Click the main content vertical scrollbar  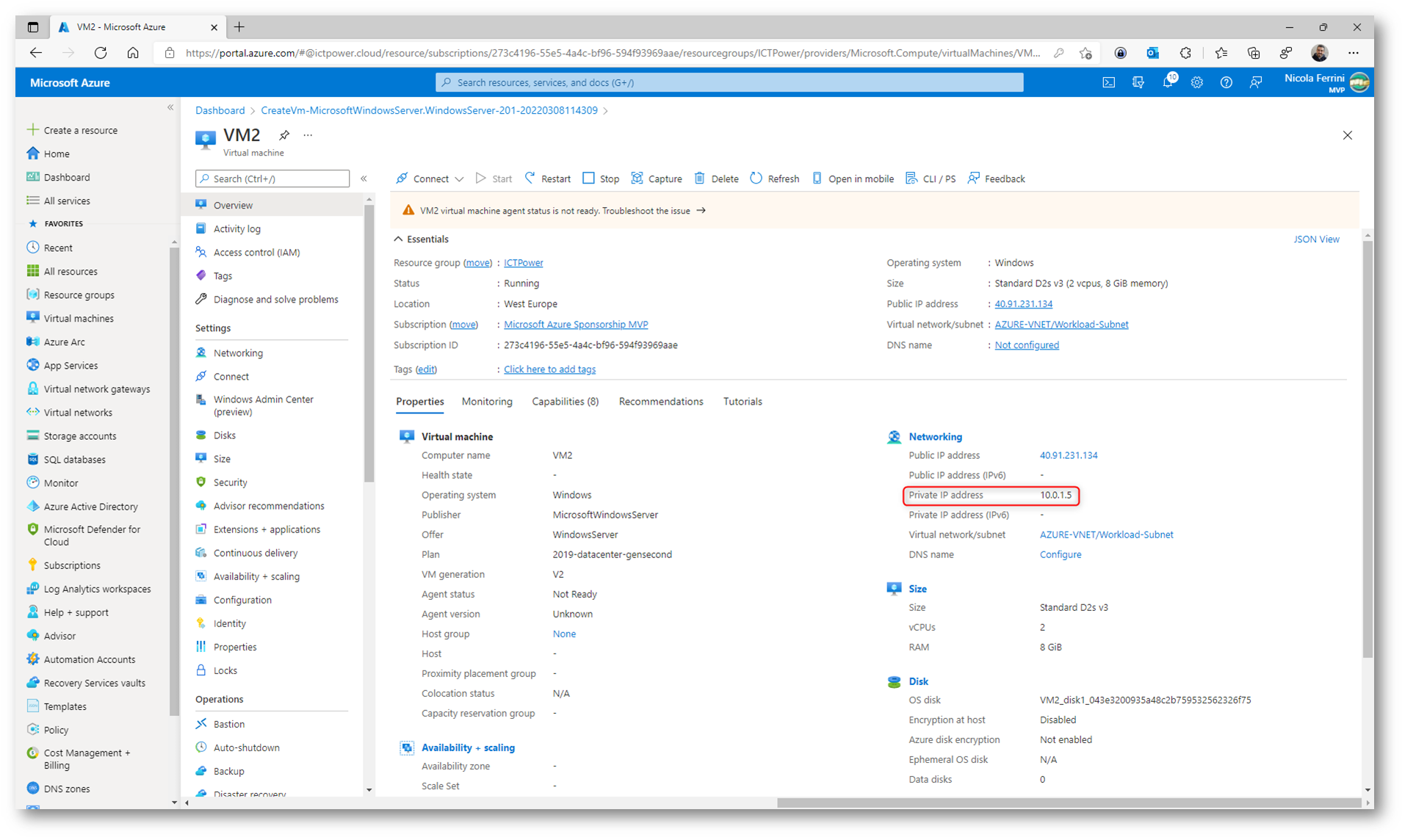click(1367, 449)
